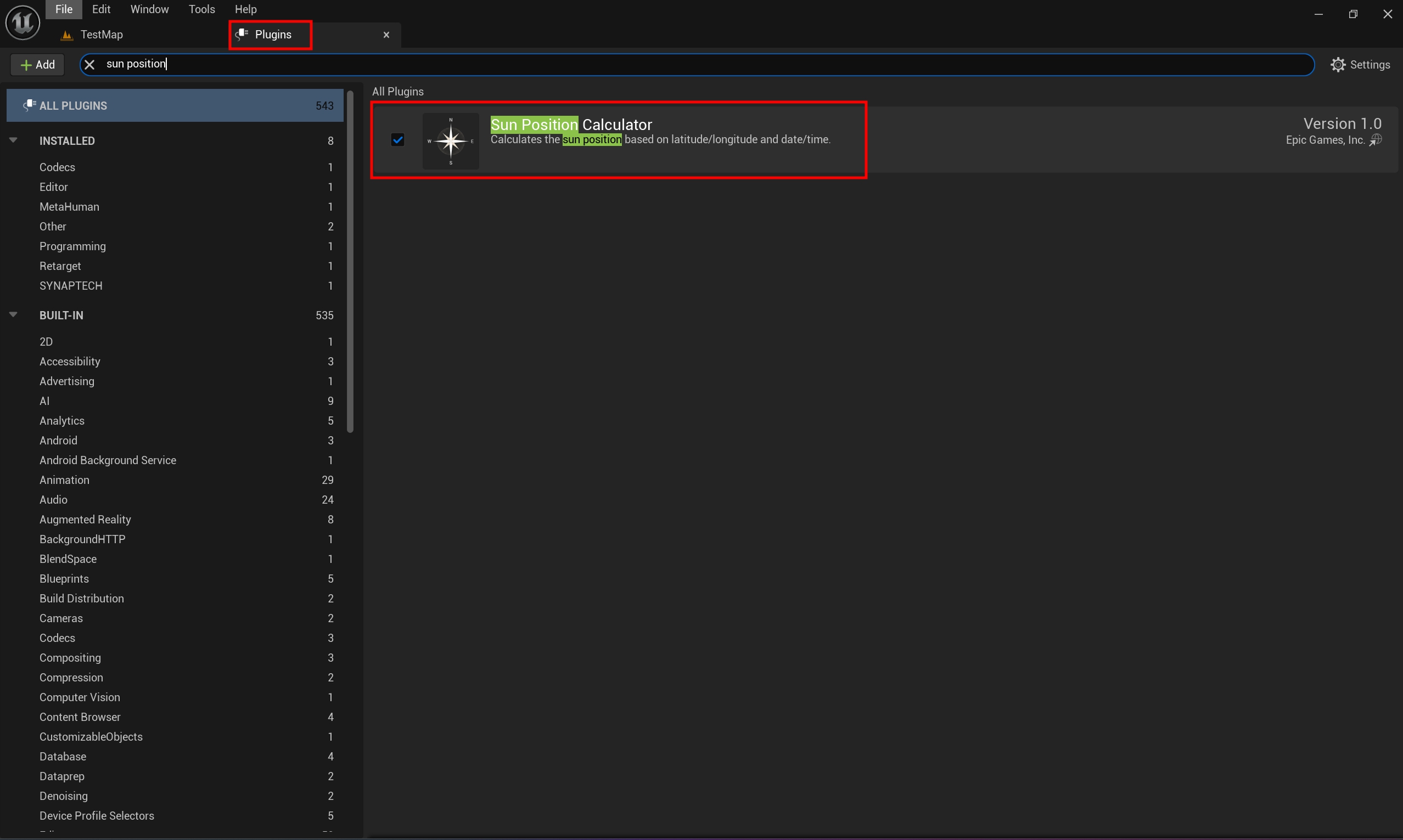Select the Animation plugin category
1403x840 pixels.
(x=65, y=480)
